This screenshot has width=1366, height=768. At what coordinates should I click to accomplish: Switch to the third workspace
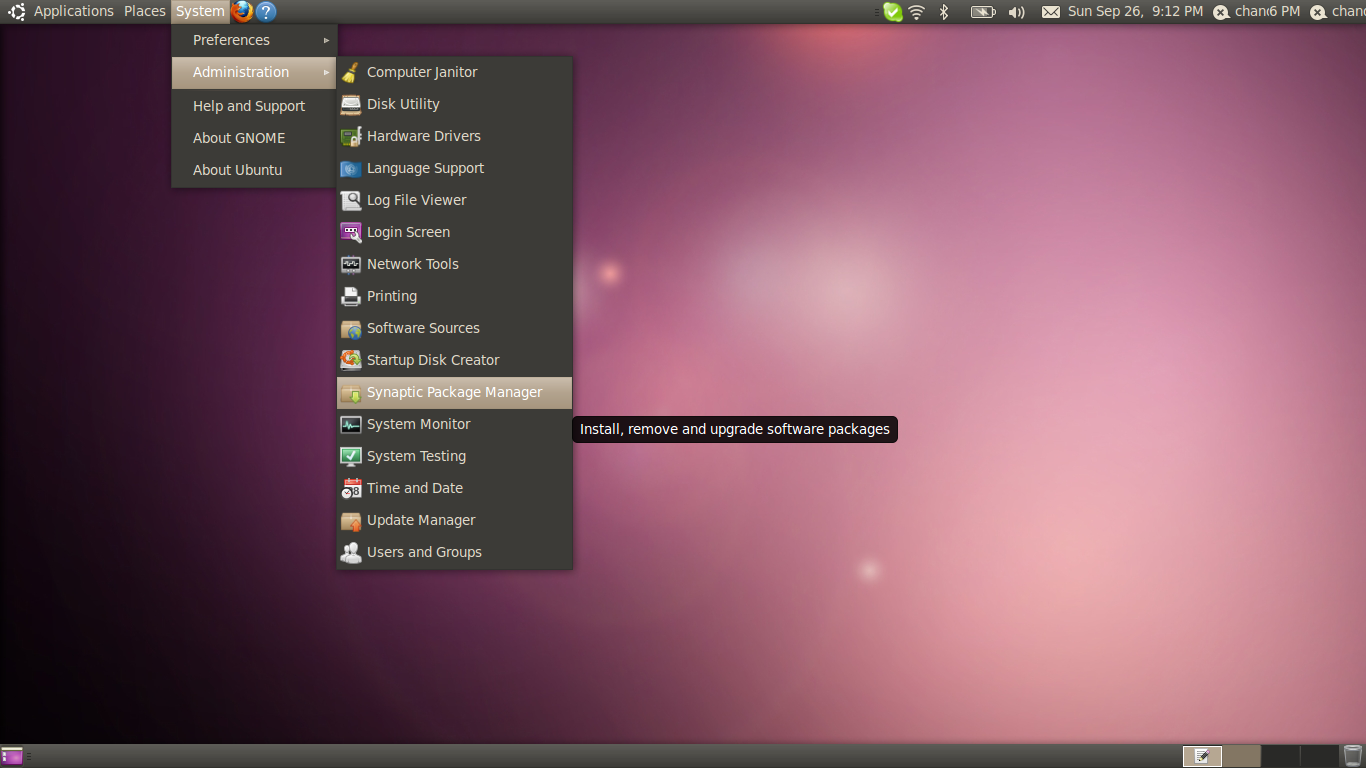tap(1280, 756)
